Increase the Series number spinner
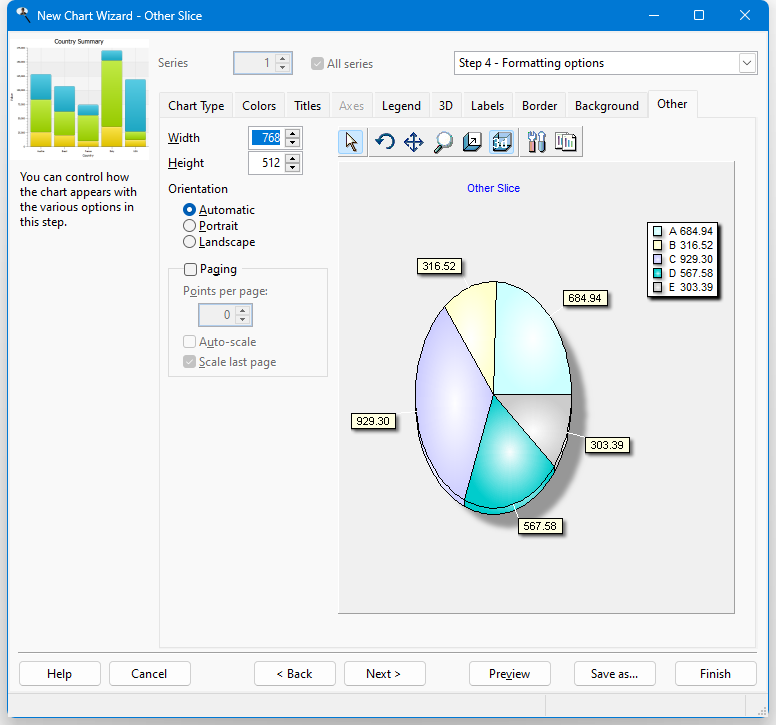Screen dimensions: 776x725 tap(283, 58)
